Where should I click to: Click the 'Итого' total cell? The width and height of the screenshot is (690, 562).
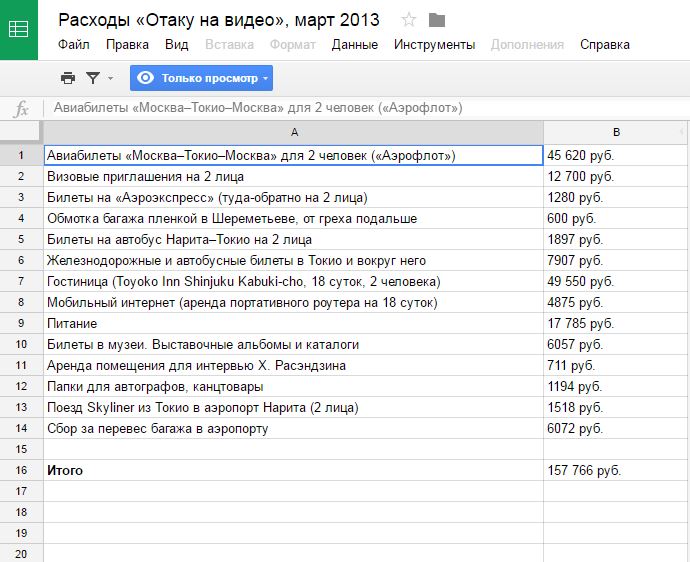pyautogui.click(x=293, y=470)
